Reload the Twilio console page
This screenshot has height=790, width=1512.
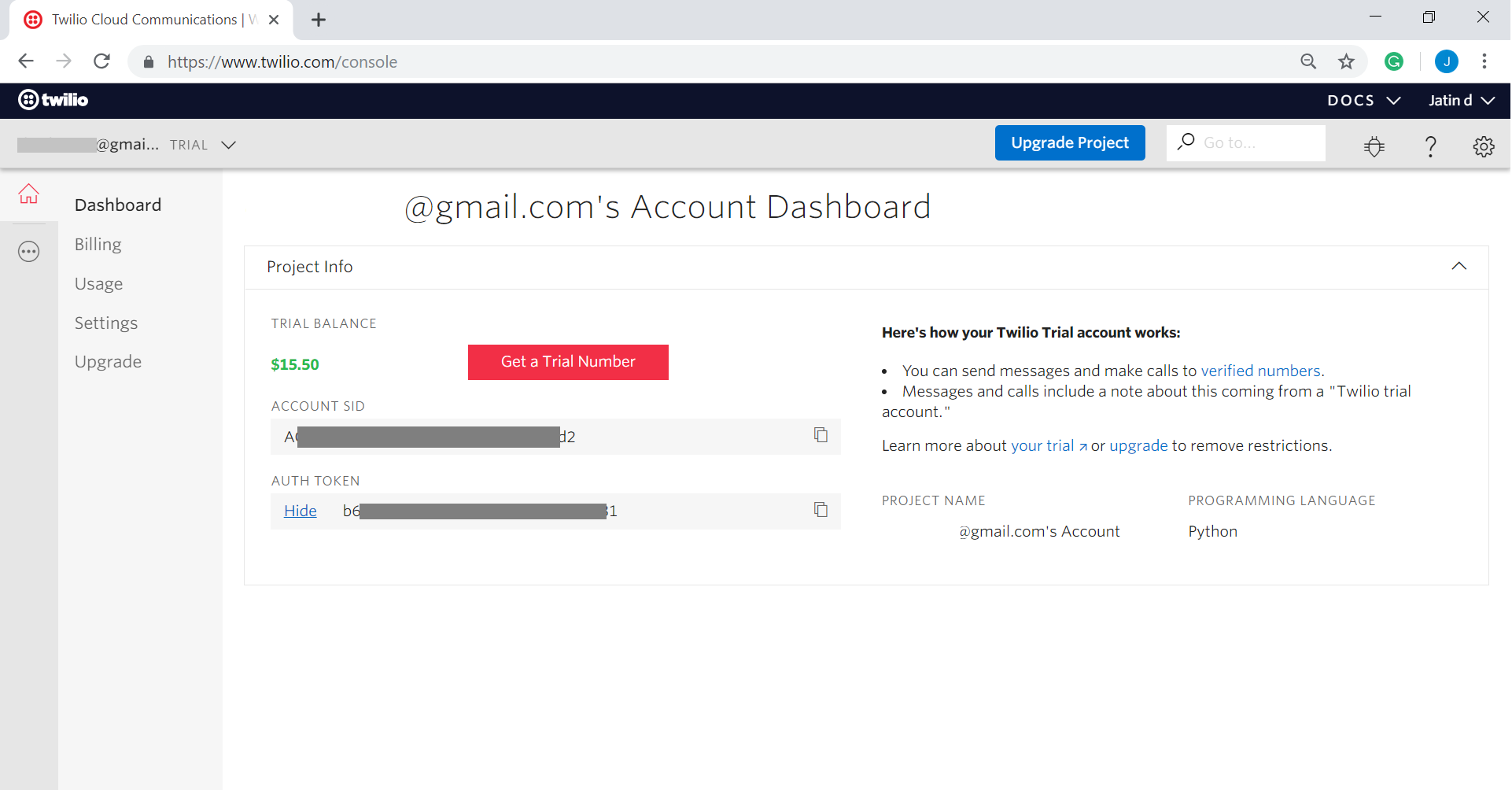[101, 61]
